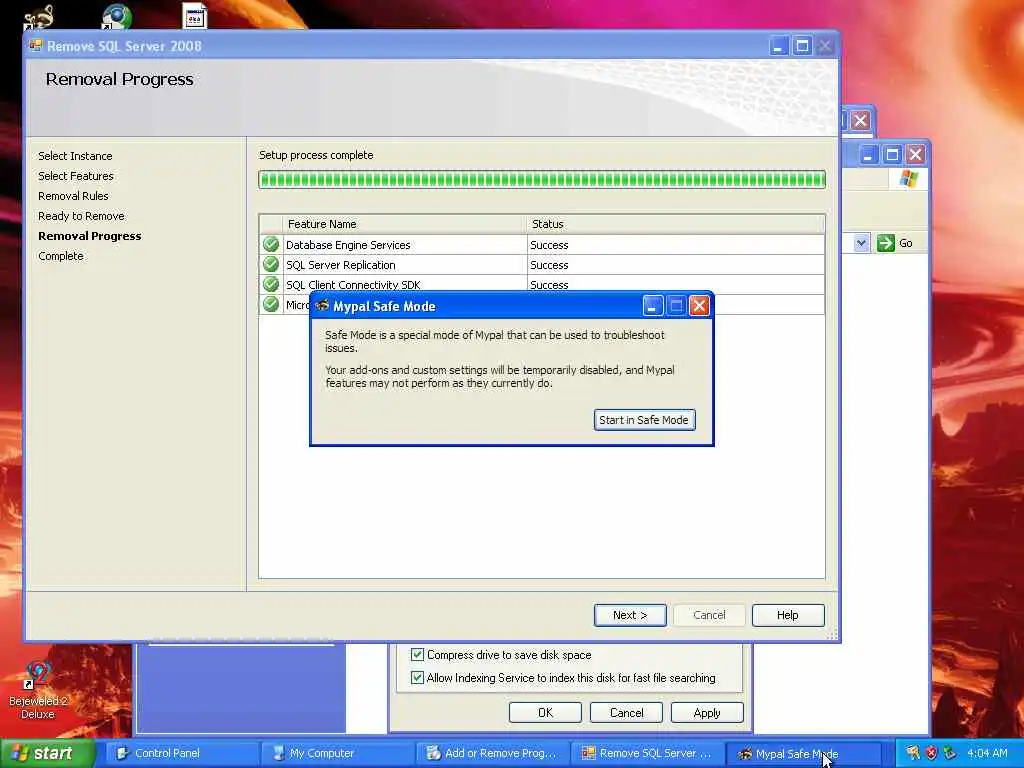Toggle Compress drive to save disk space
1024x768 pixels.
(x=417, y=654)
